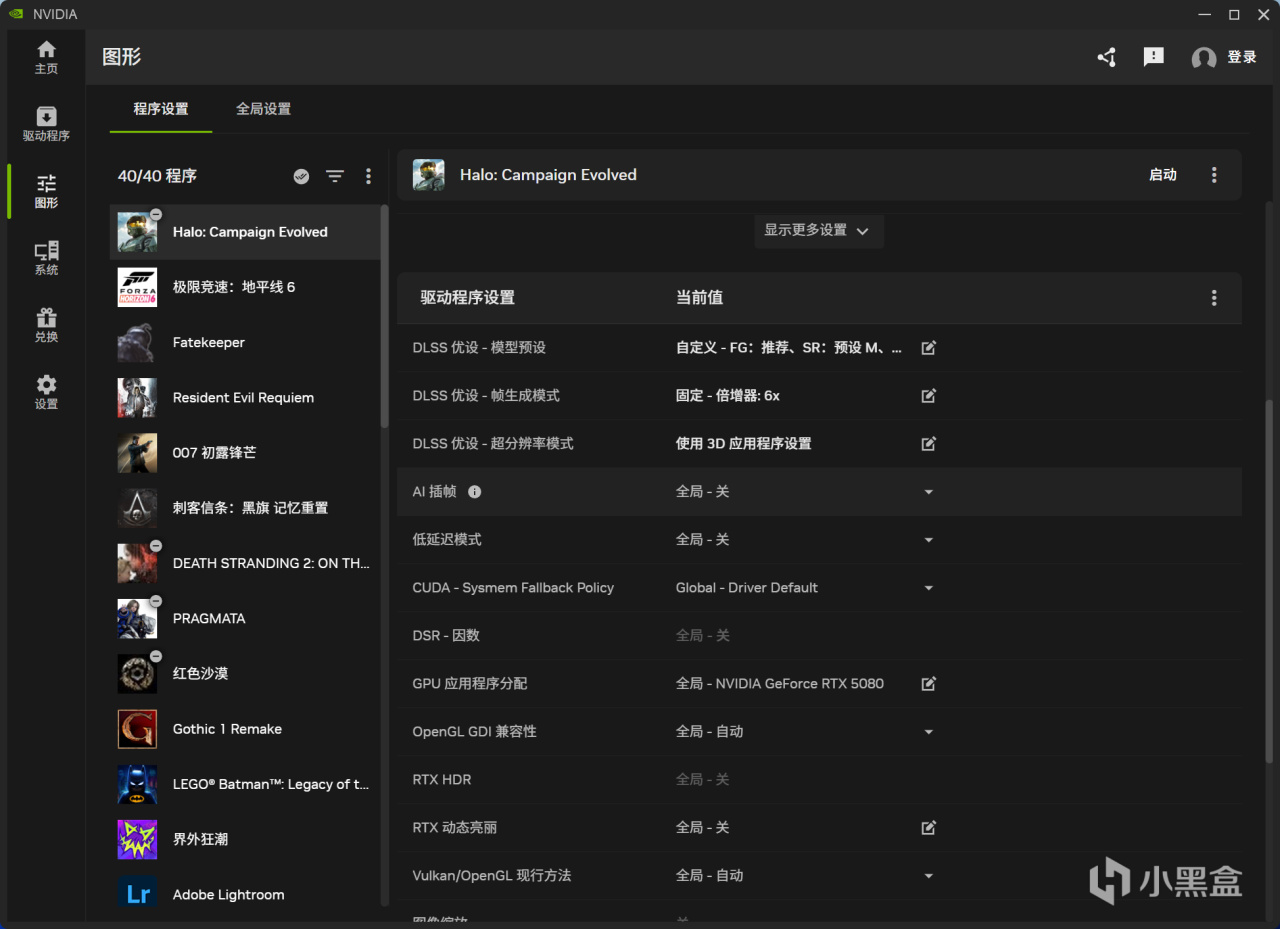The image size is (1280, 929).
Task: Select Adobe Lightroom in the program list
Action: [245, 892]
